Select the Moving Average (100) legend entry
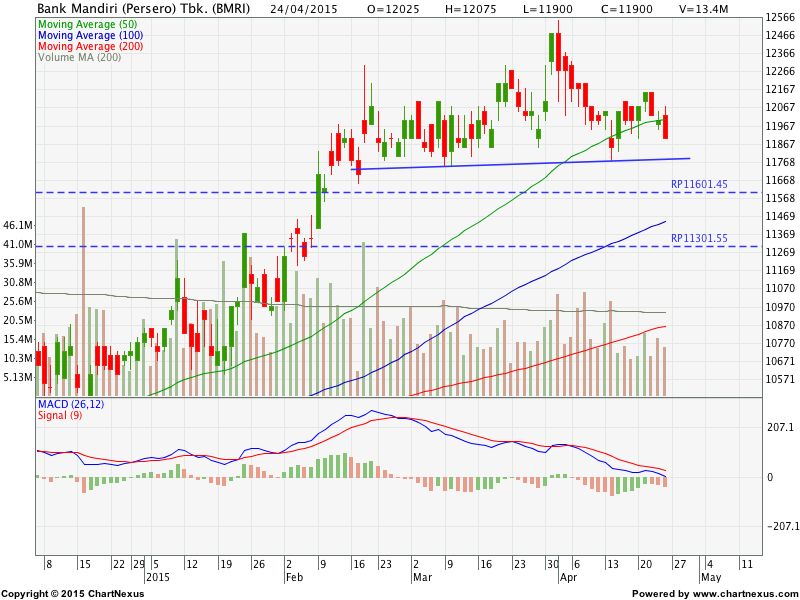Viewport: 800px width, 600px height. [x=90, y=35]
